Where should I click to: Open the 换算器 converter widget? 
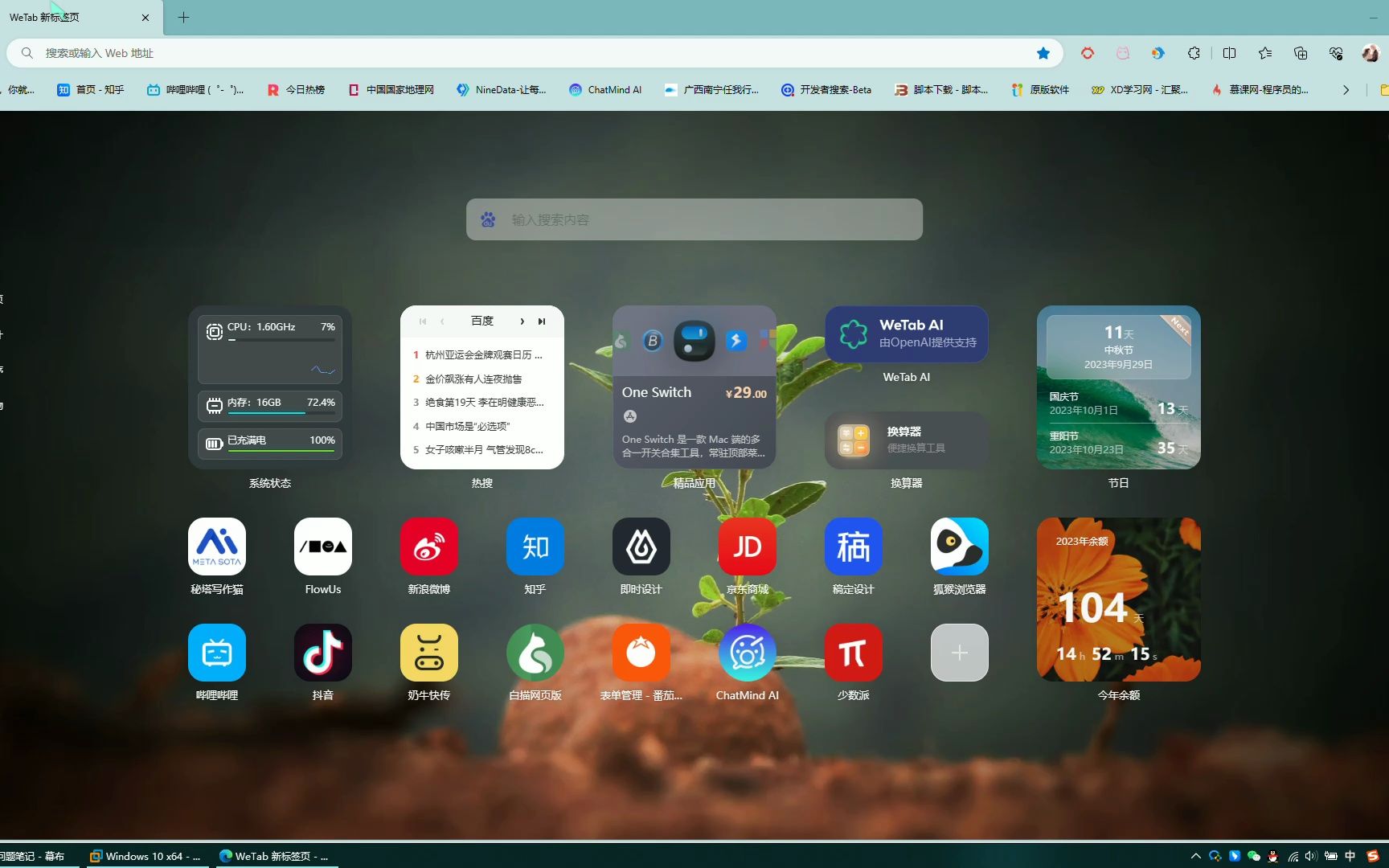coord(907,440)
